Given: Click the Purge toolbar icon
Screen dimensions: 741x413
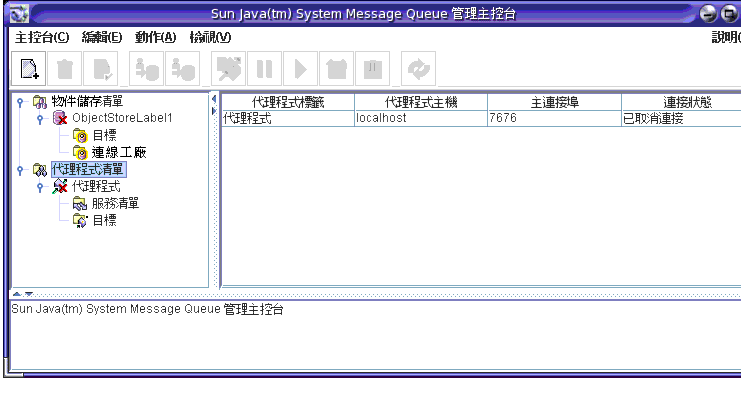Looking at the screenshot, I should click(x=372, y=69).
